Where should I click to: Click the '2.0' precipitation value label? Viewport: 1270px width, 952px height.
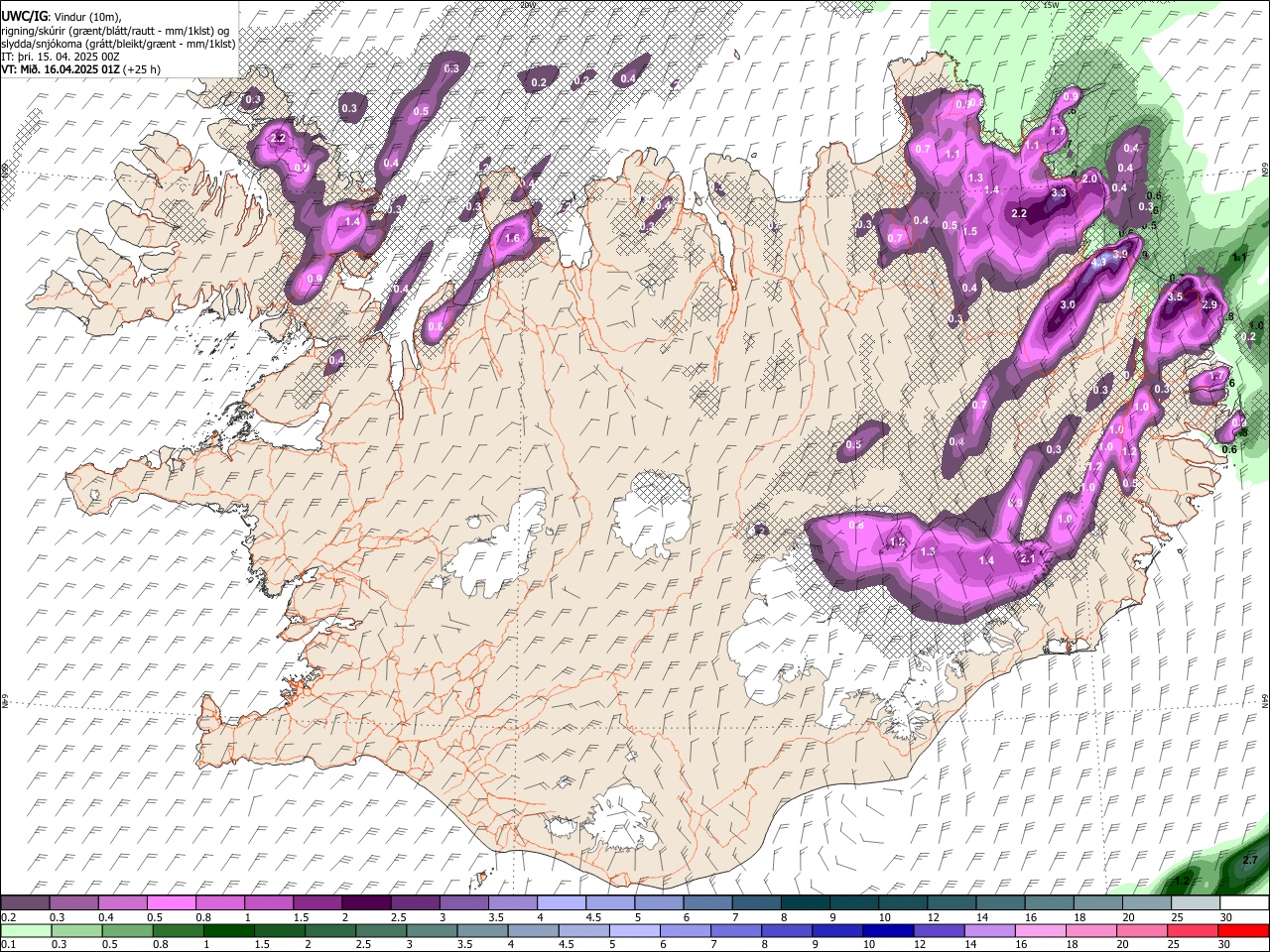[1089, 179]
